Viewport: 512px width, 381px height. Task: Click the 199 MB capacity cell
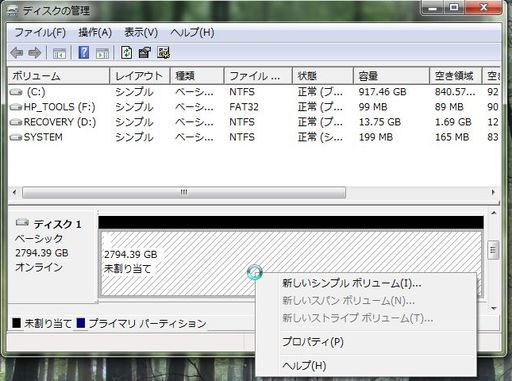tap(376, 137)
